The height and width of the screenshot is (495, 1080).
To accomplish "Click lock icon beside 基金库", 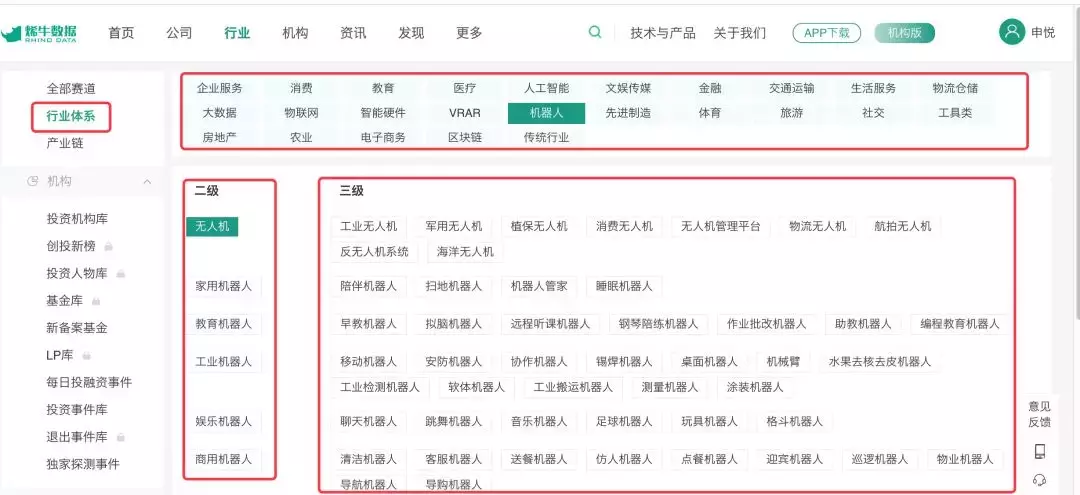I will pos(96,301).
